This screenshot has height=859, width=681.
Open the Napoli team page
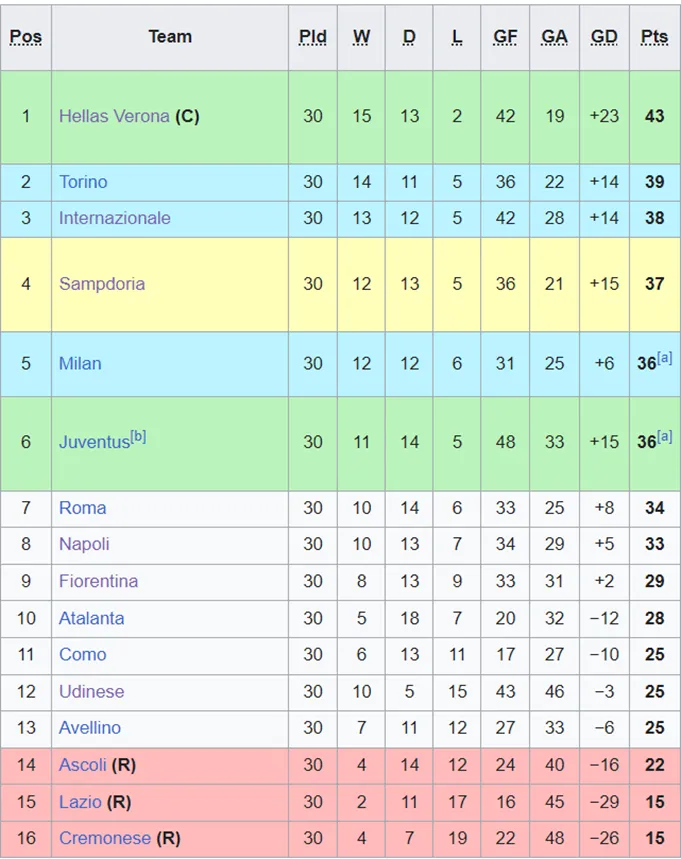click(x=84, y=545)
